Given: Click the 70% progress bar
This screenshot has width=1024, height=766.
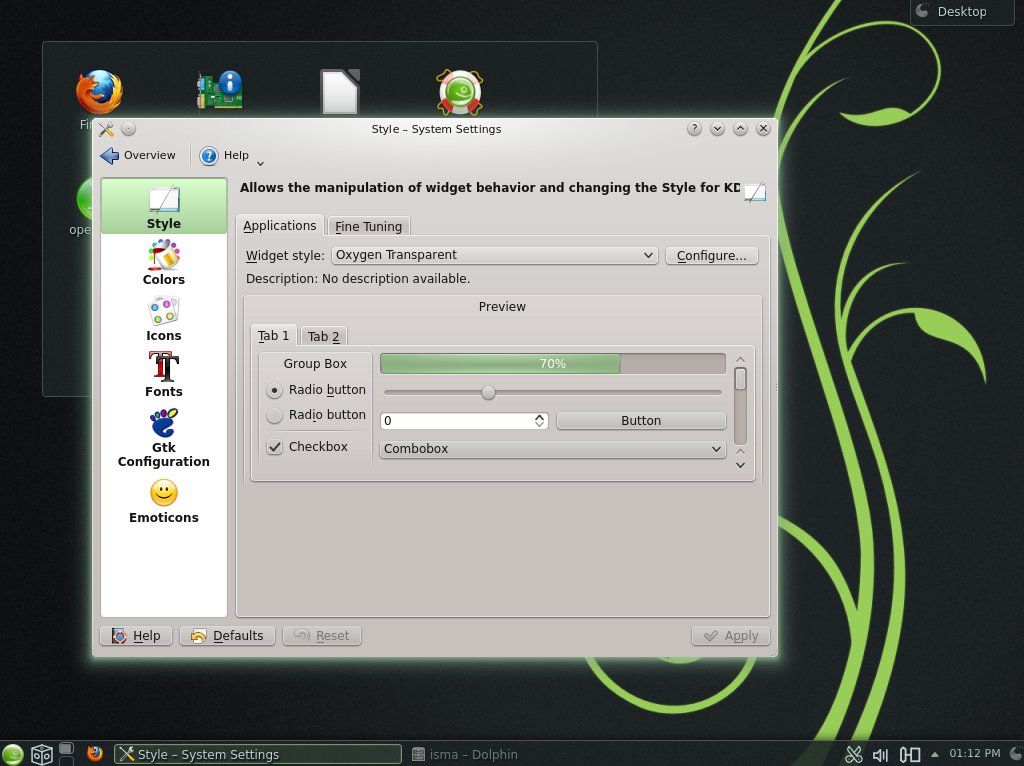Looking at the screenshot, I should click(x=552, y=363).
